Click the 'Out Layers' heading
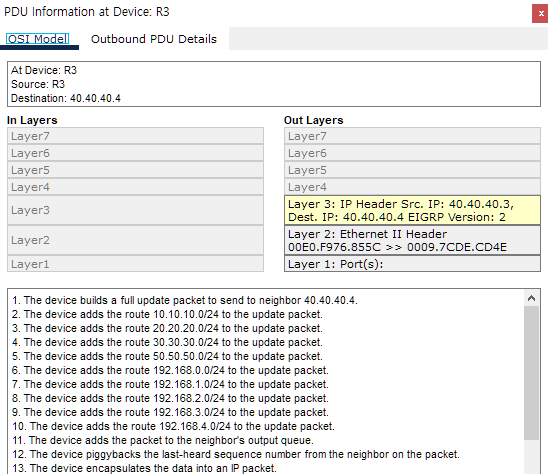 tap(313, 120)
